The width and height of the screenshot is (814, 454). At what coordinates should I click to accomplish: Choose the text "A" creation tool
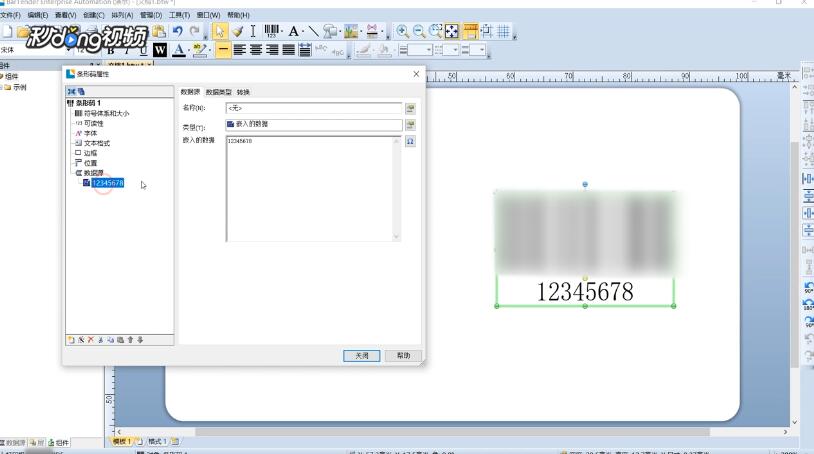pyautogui.click(x=293, y=32)
